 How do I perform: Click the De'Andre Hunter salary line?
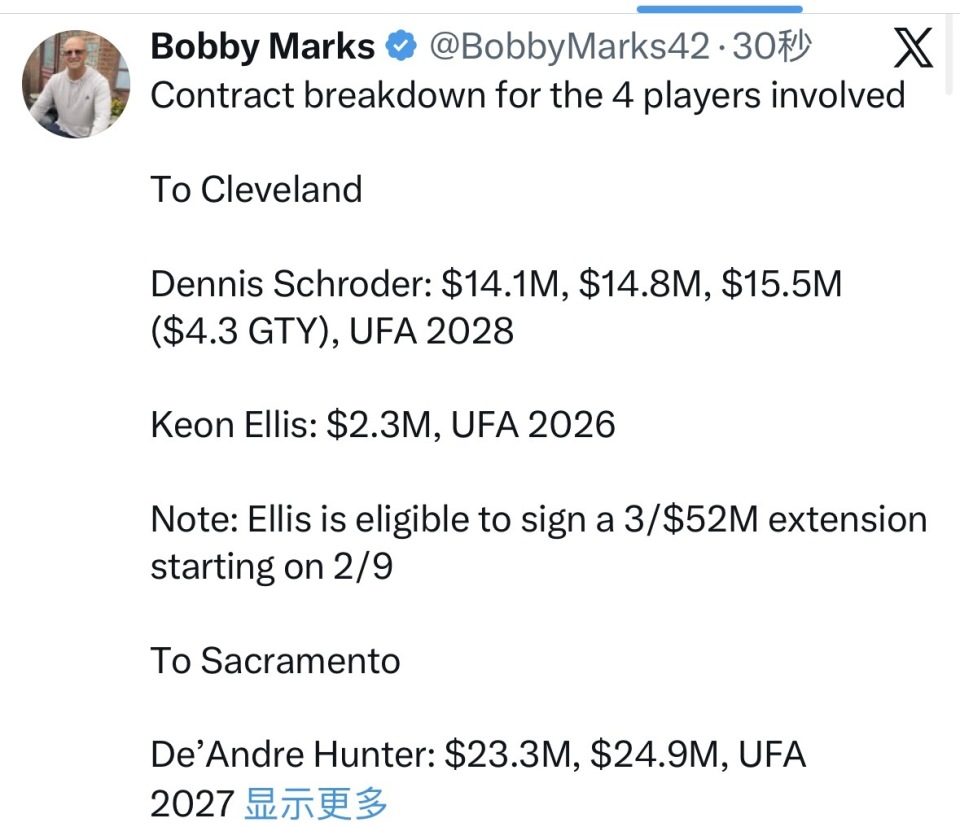[x=478, y=755]
